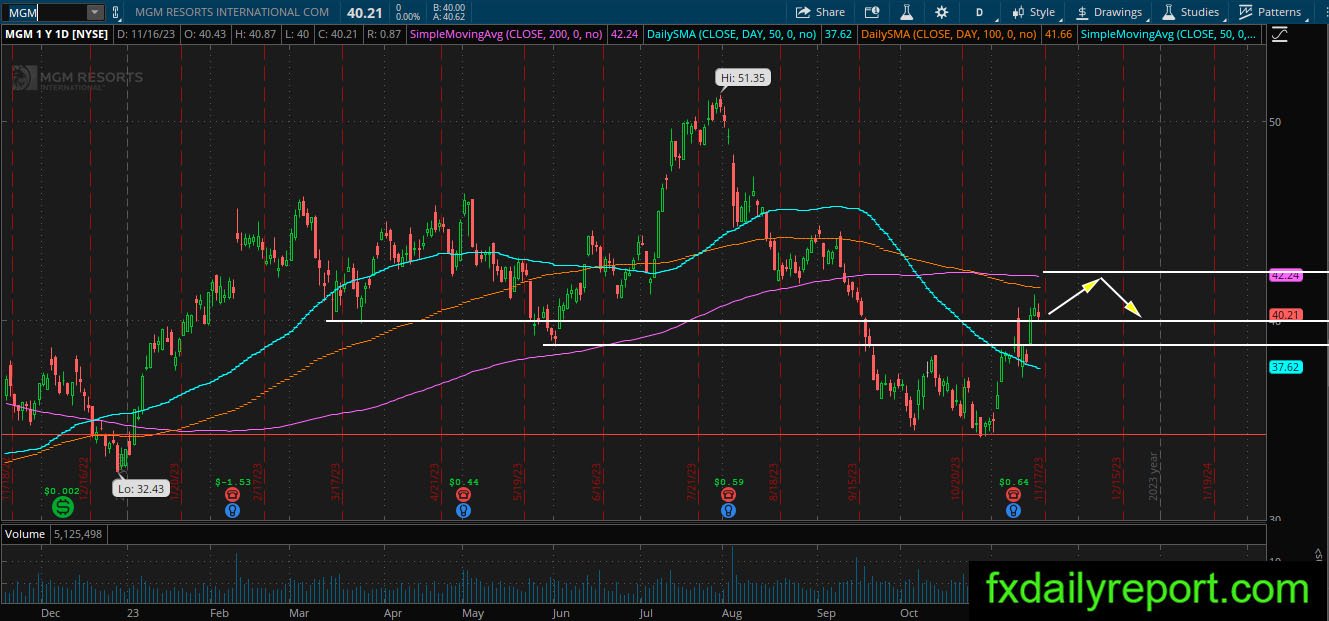The image size is (1329, 621).
Task: Click the C: 40.21 close value
Action: click(339, 33)
